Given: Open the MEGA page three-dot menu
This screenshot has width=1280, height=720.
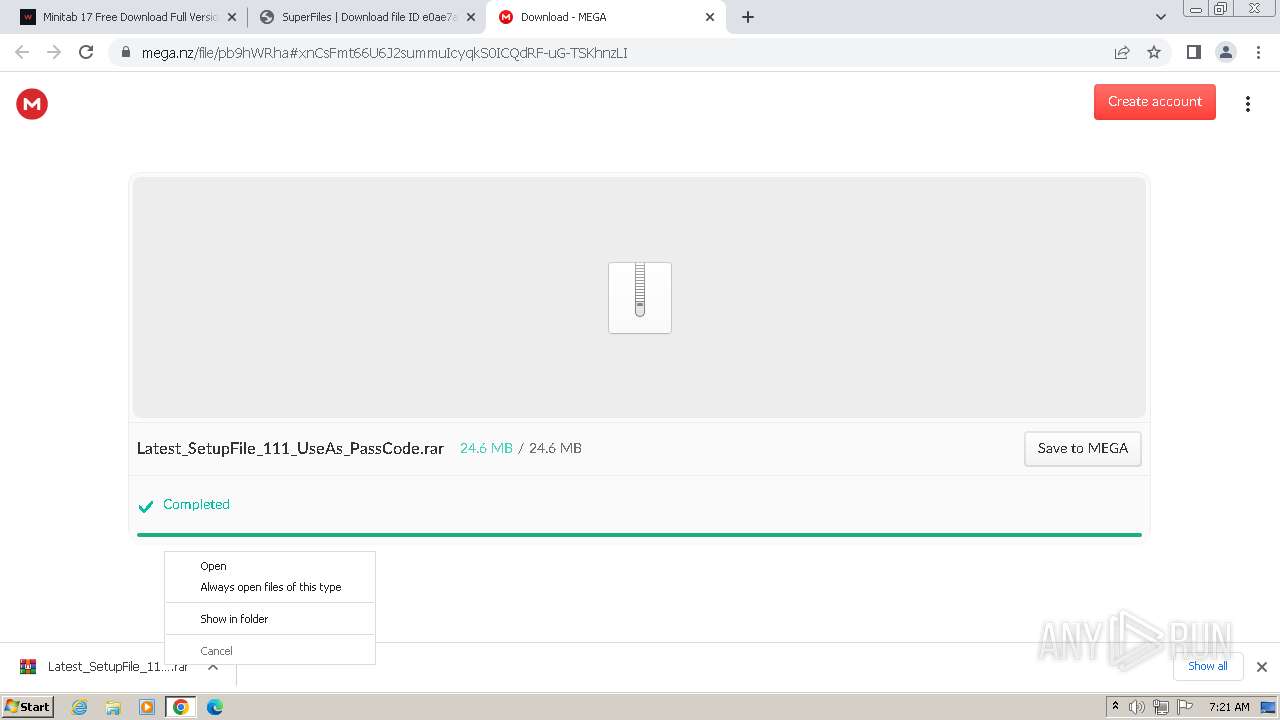Looking at the screenshot, I should (1247, 104).
